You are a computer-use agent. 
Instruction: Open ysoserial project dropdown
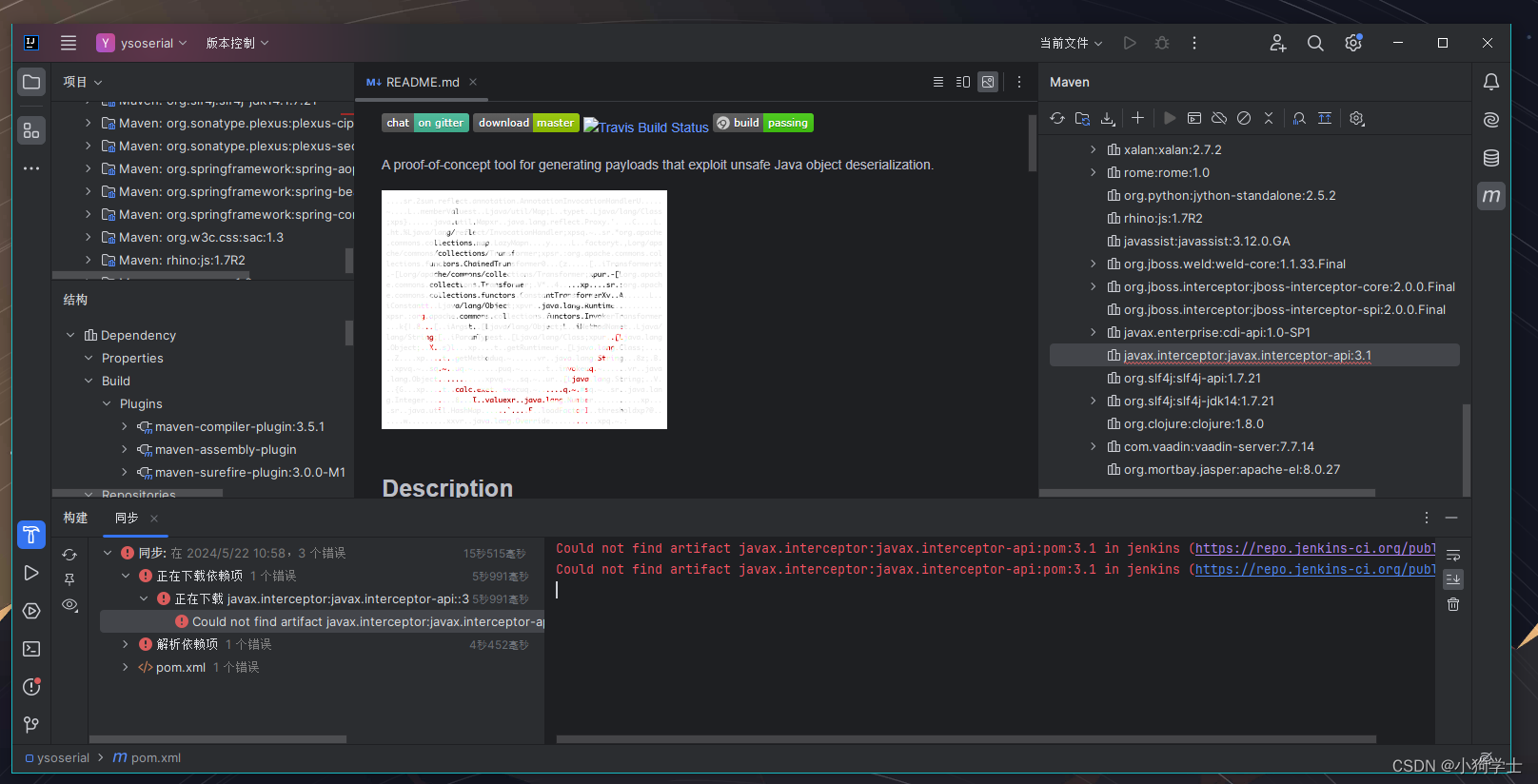tap(142, 43)
